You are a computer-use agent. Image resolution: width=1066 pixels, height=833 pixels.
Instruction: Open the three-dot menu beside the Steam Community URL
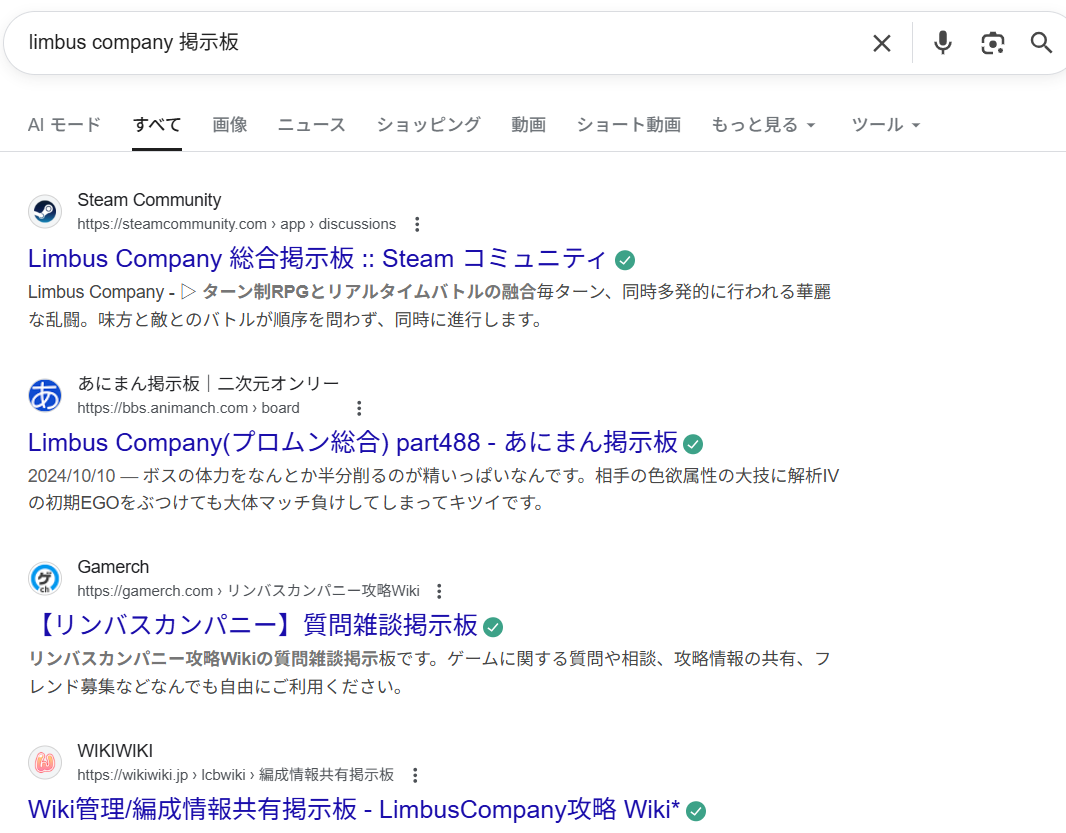[417, 225]
